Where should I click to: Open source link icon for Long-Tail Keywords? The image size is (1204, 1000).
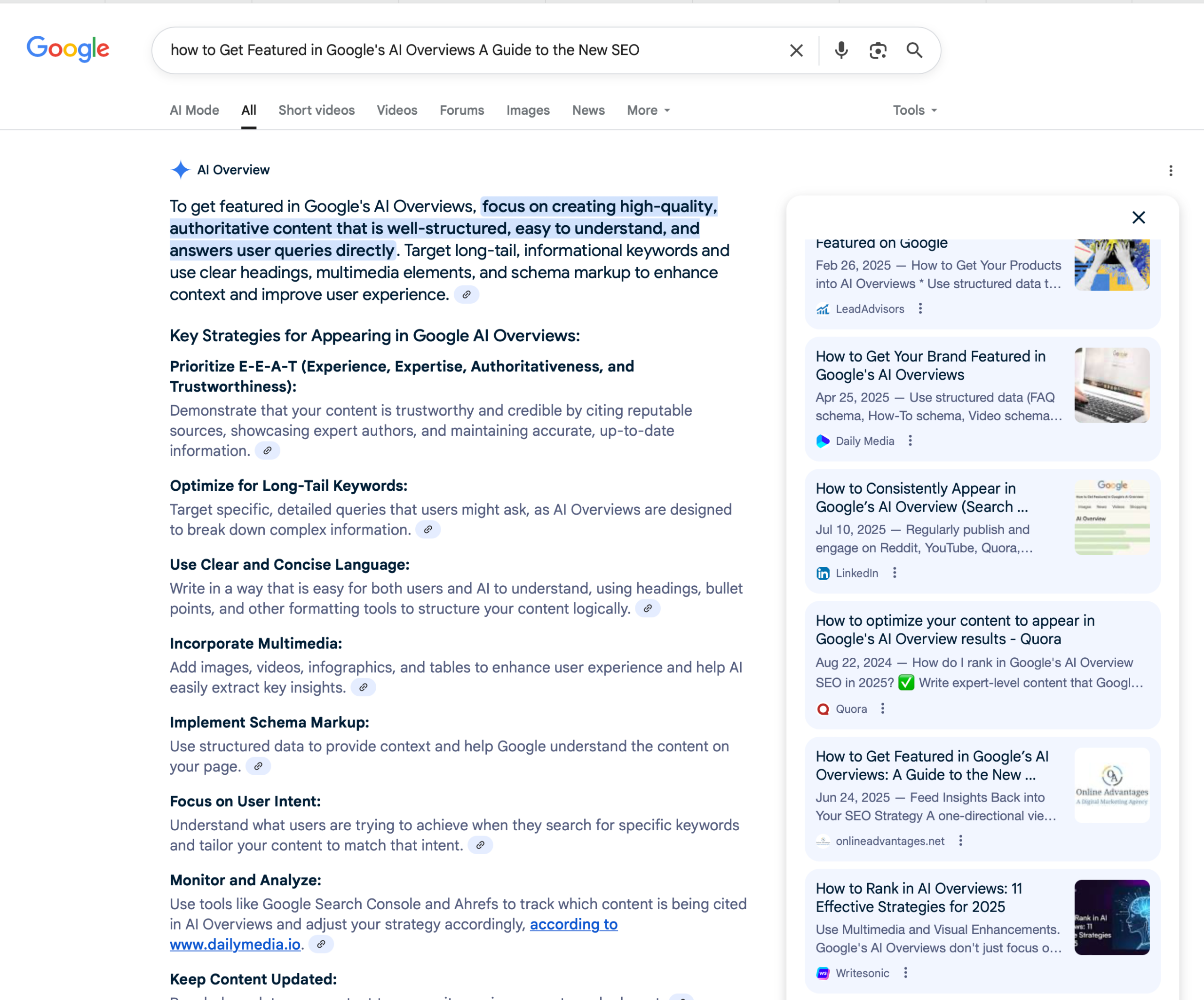[x=428, y=529]
